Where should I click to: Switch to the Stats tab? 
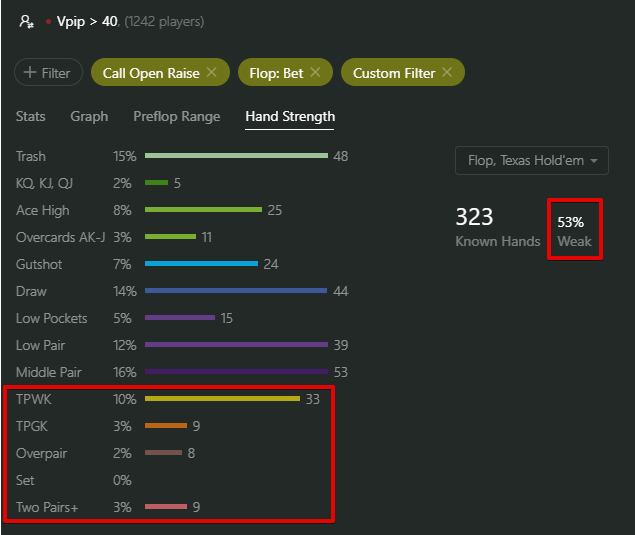30,117
